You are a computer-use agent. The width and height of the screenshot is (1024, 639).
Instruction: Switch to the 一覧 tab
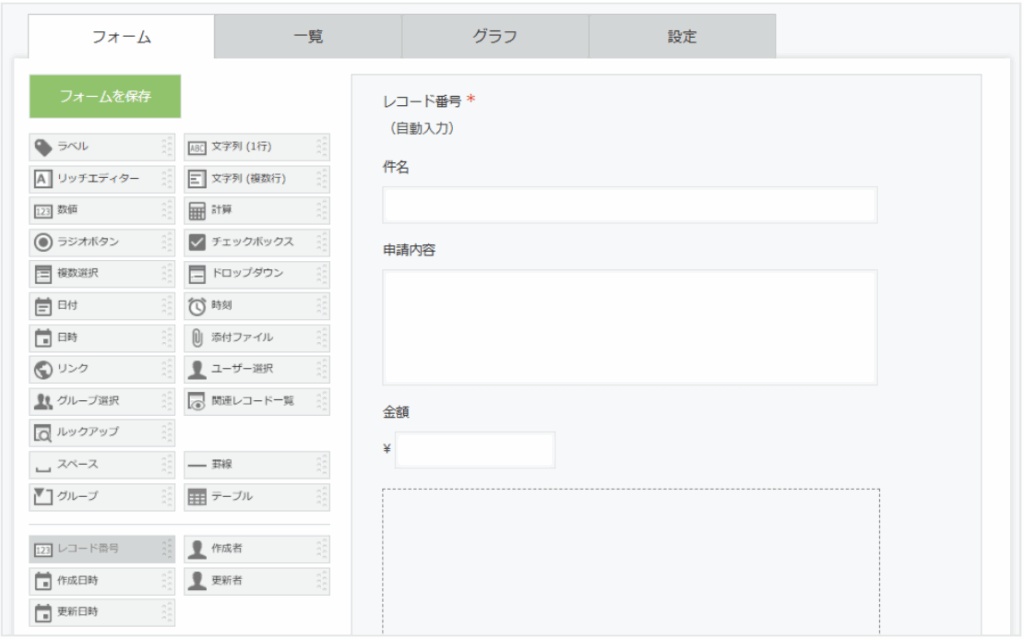coord(308,37)
